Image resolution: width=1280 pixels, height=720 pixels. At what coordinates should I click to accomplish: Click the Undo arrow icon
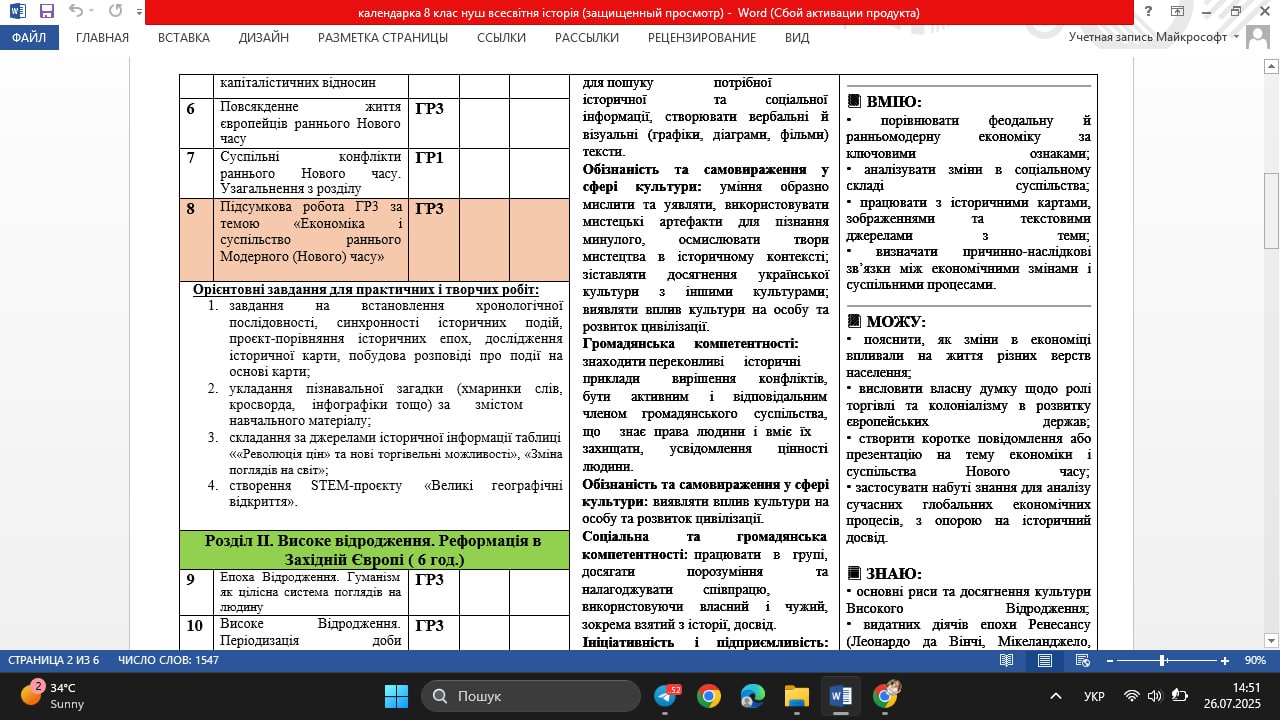tap(77, 12)
